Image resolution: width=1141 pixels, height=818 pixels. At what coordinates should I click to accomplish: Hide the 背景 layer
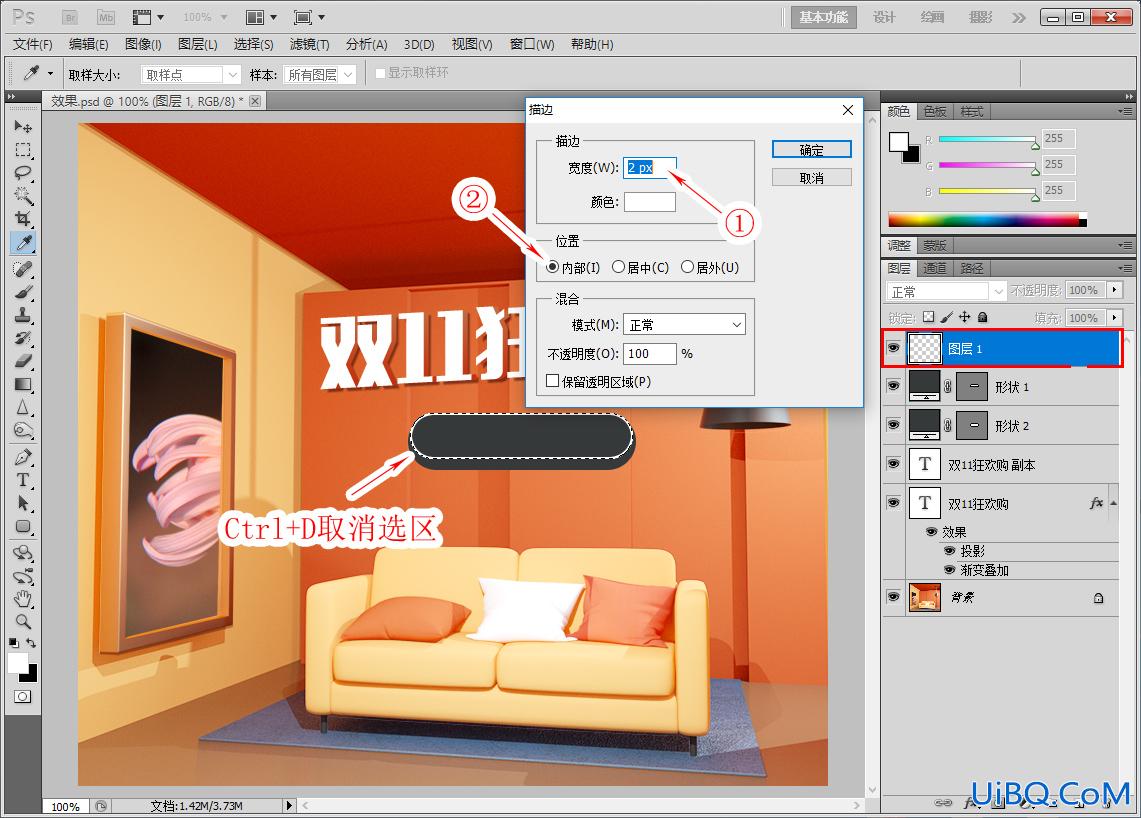click(893, 596)
